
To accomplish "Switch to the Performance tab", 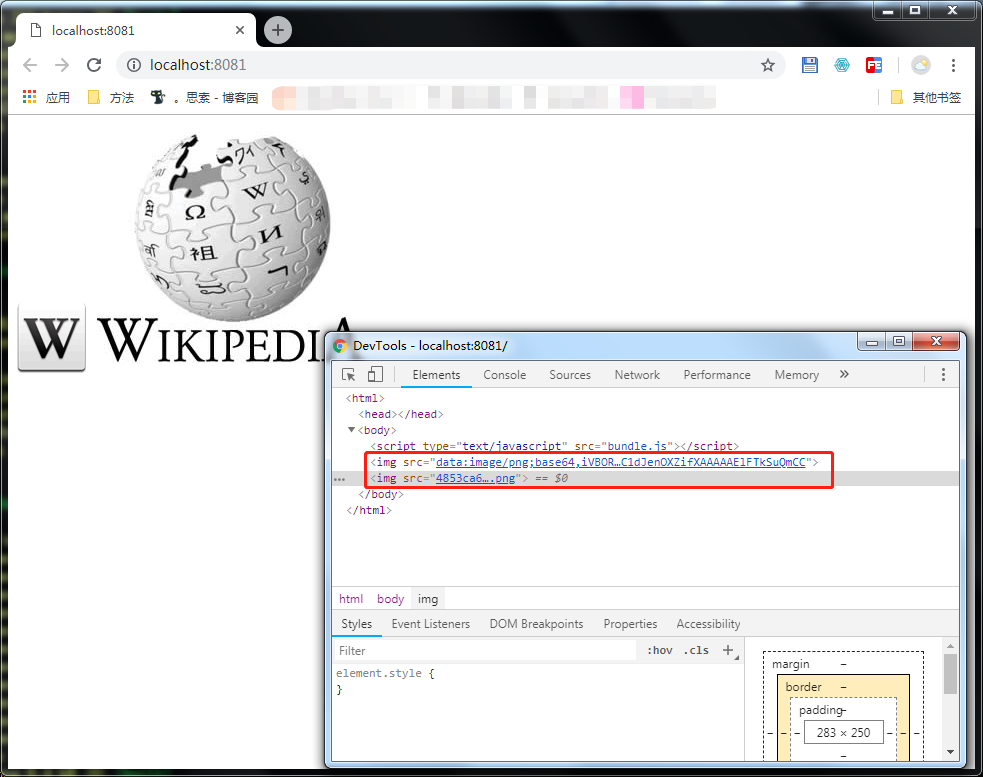I will click(x=717, y=374).
